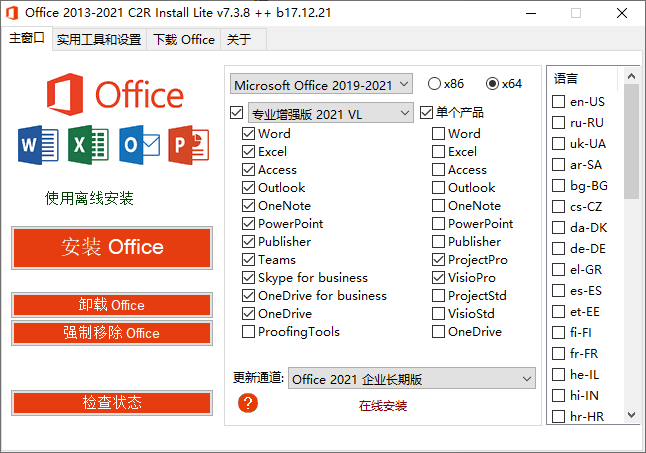Uncheck the Teams checkbox in suite list
Viewport: 646px width, 453px height.
tap(248, 260)
